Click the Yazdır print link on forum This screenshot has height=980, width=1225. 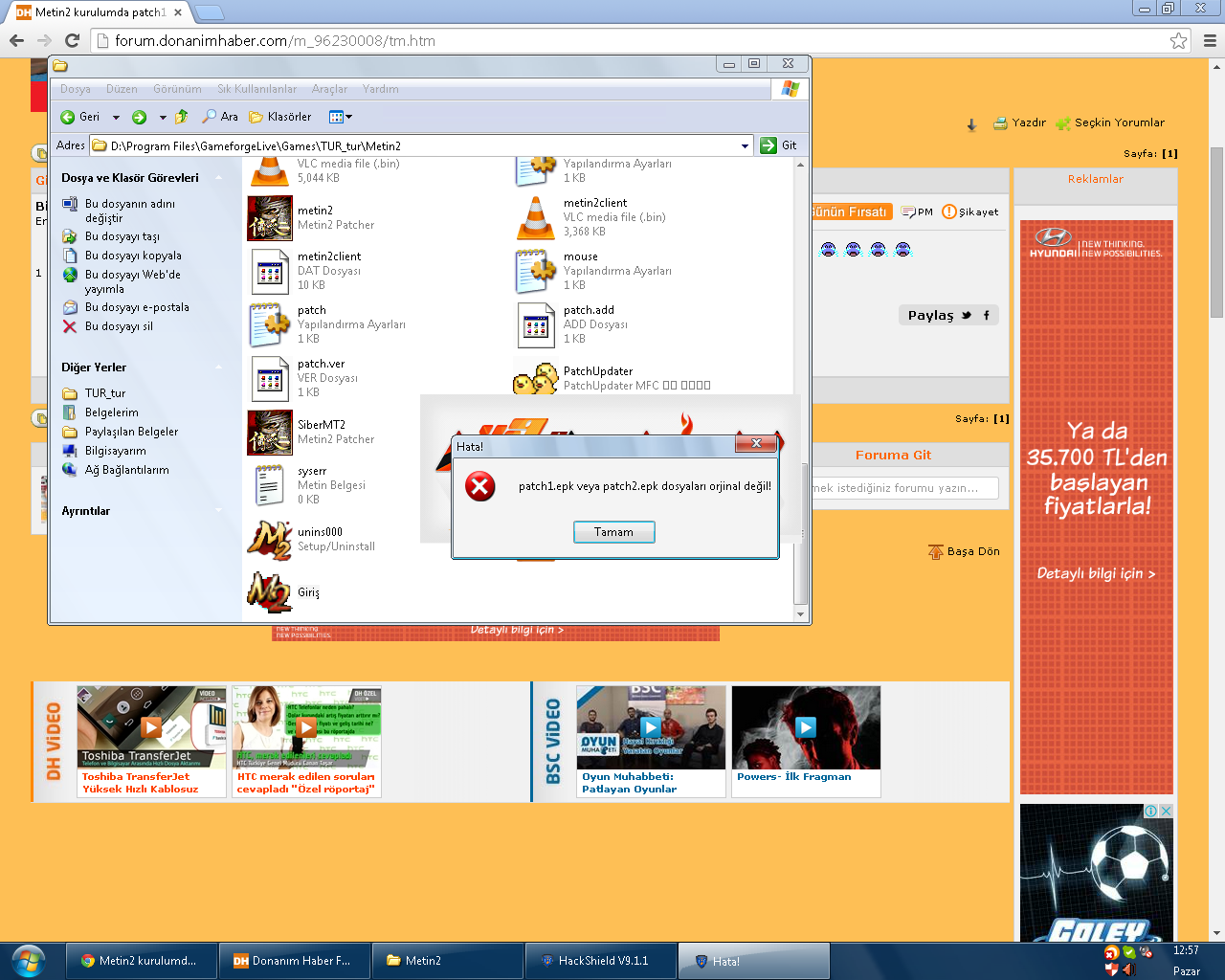click(x=1019, y=122)
